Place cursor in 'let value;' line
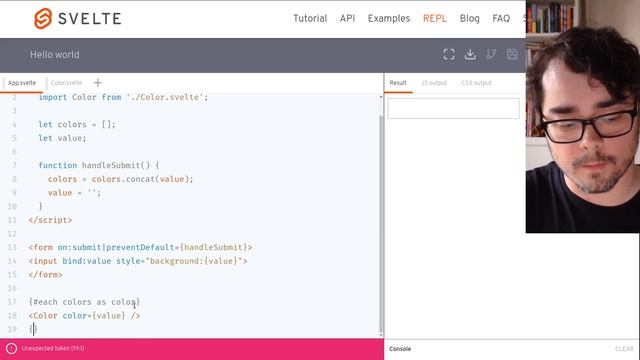The width and height of the screenshot is (640, 360). (62, 138)
